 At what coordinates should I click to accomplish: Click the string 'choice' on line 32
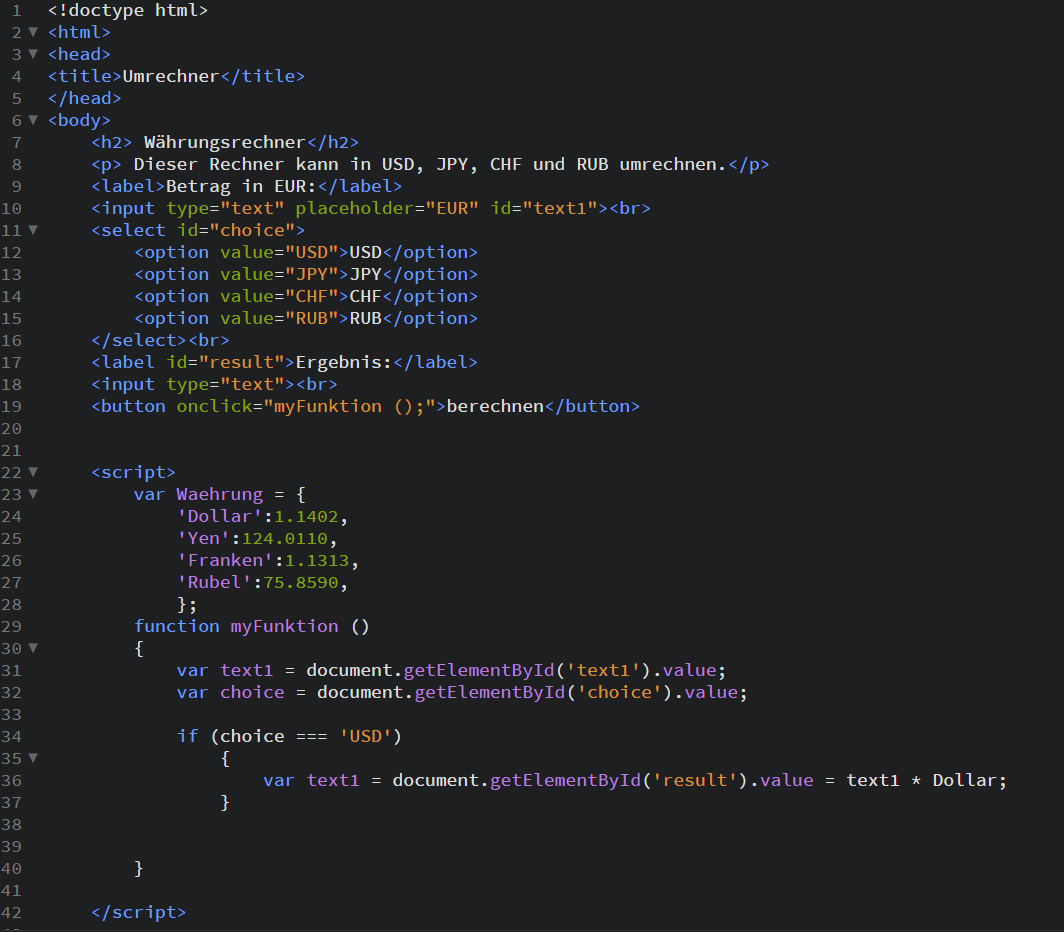620,692
